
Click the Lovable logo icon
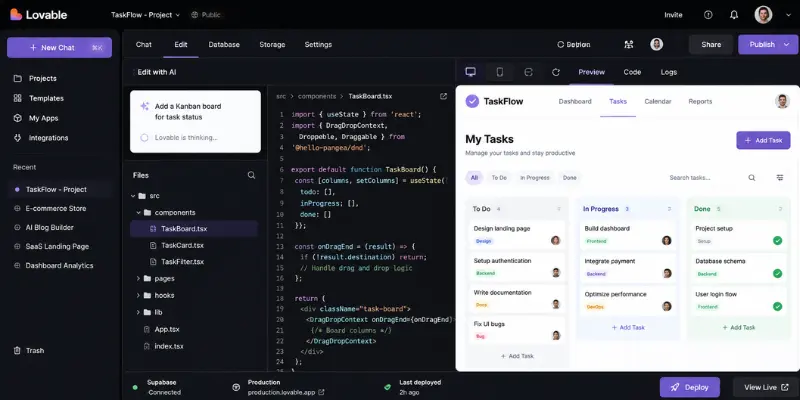click(16, 15)
